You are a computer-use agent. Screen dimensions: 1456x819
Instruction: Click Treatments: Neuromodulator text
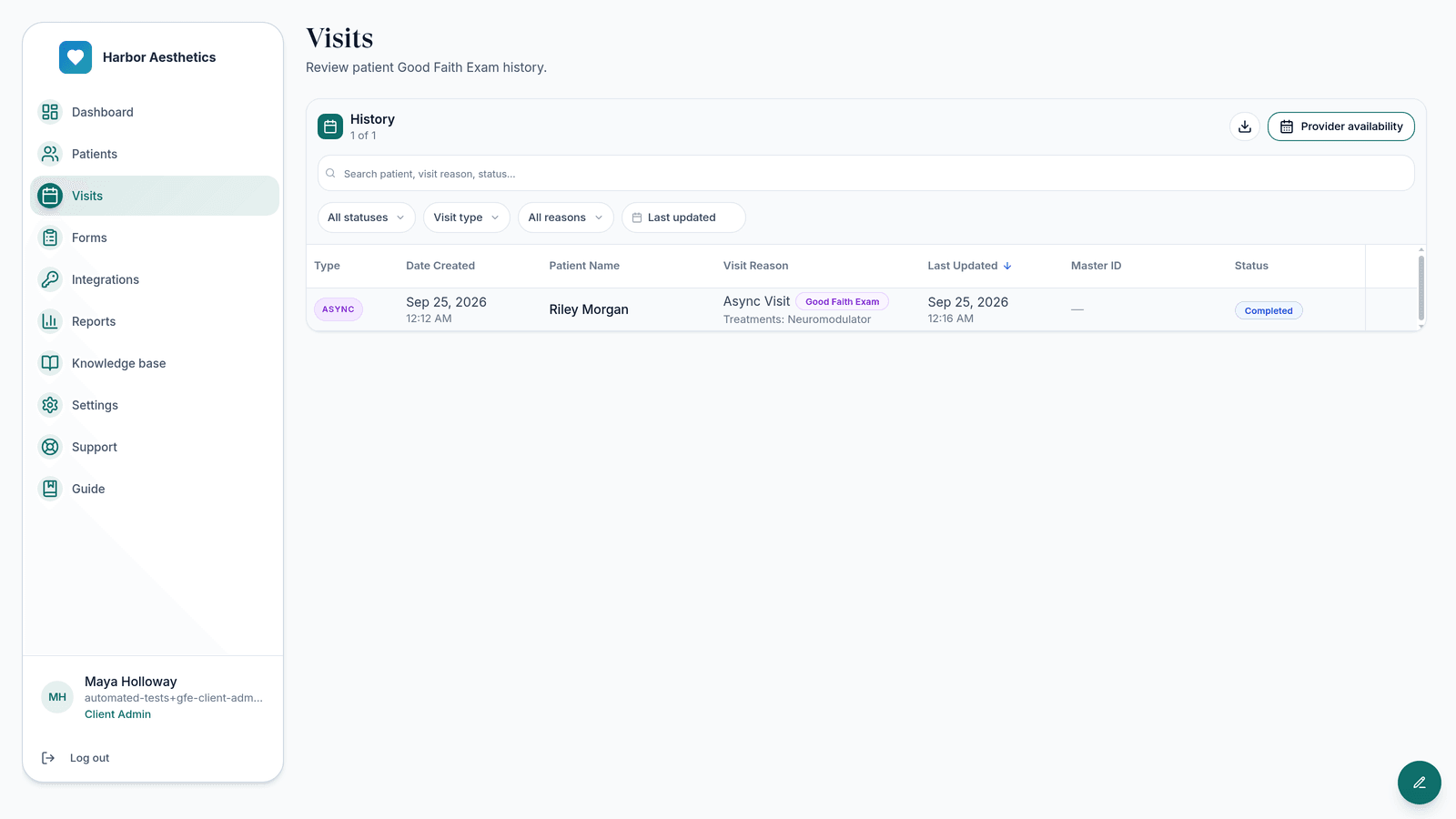pyautogui.click(x=797, y=319)
